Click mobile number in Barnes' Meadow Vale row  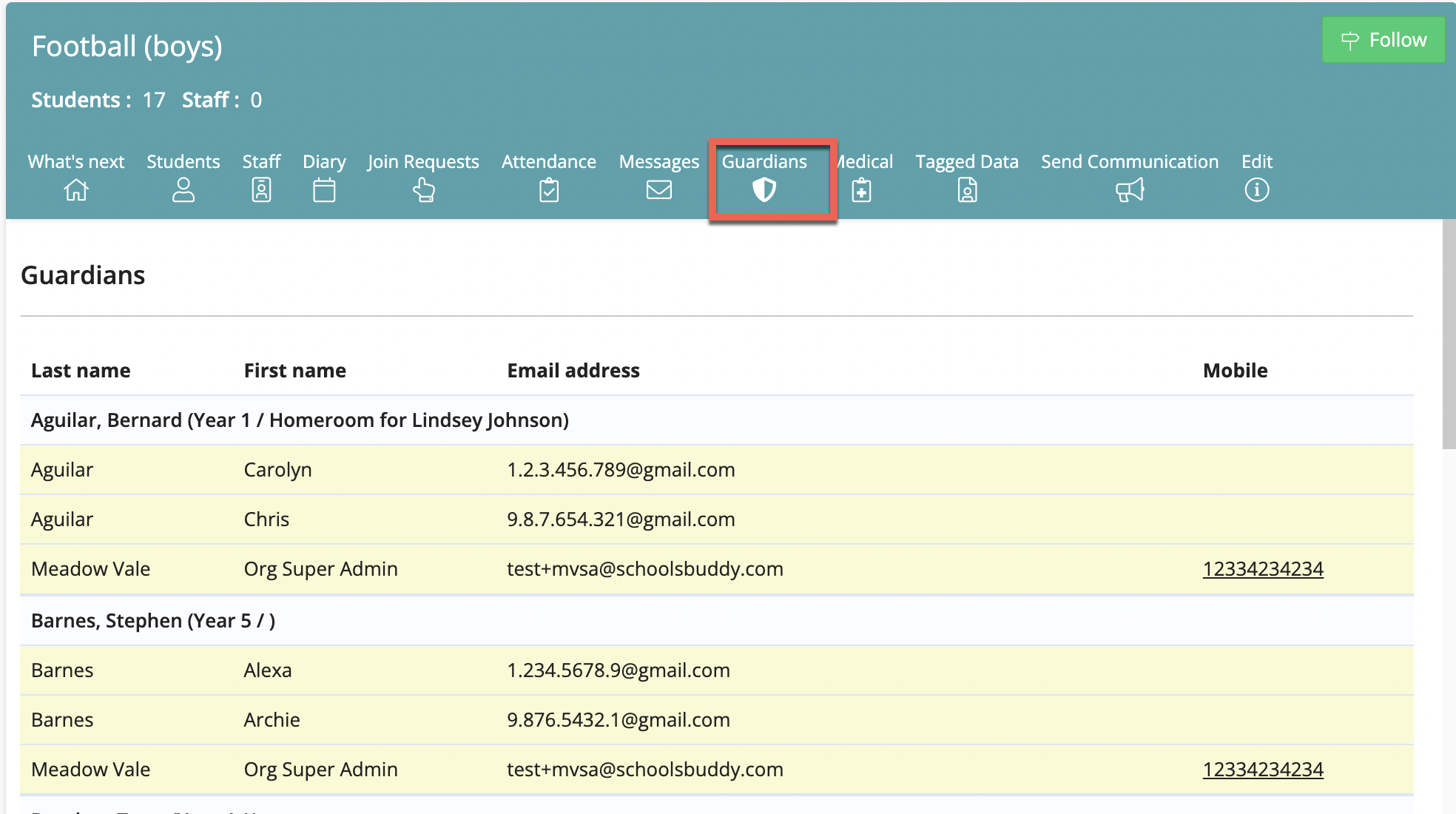pos(1263,770)
